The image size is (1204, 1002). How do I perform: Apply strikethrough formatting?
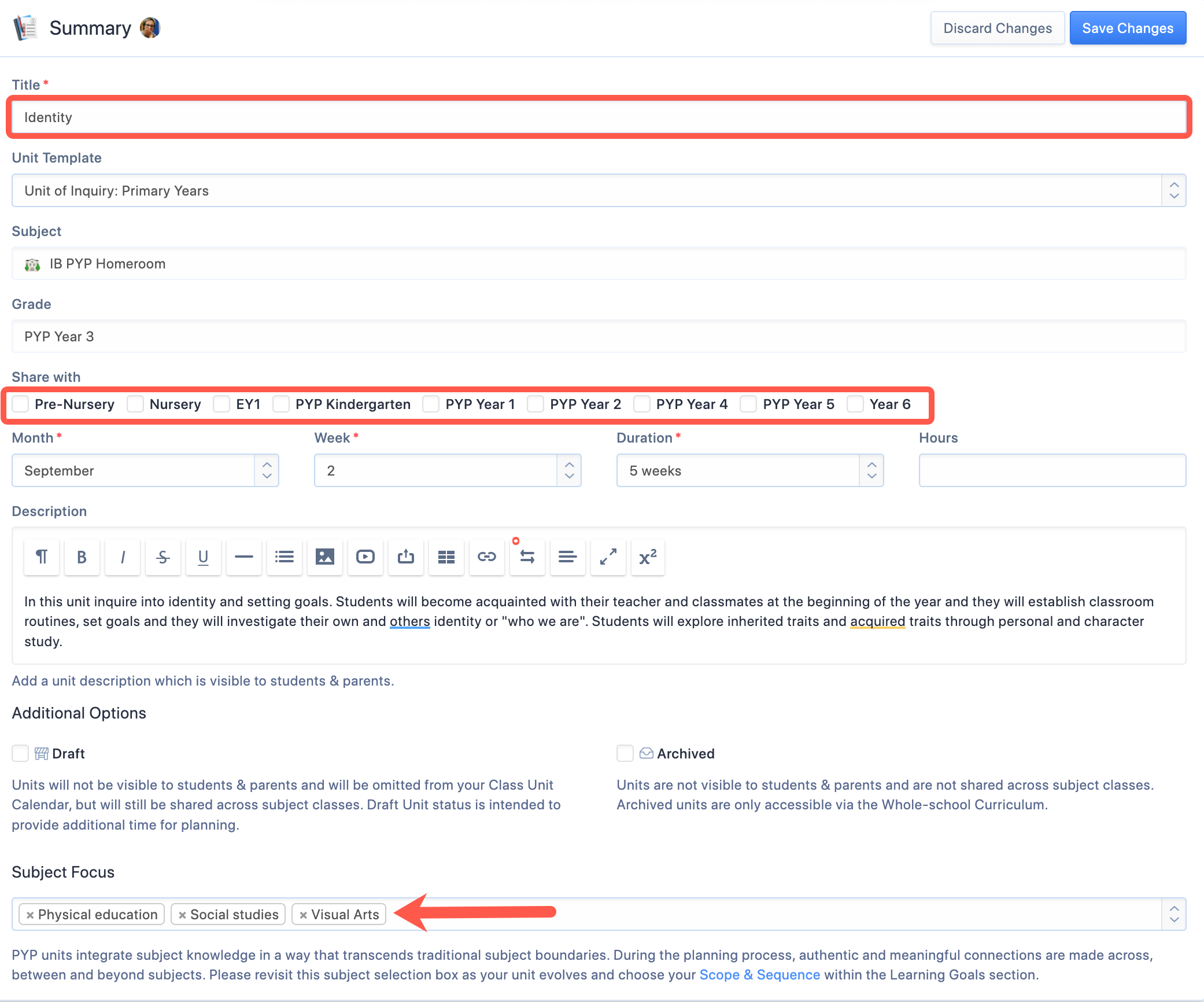pos(163,557)
